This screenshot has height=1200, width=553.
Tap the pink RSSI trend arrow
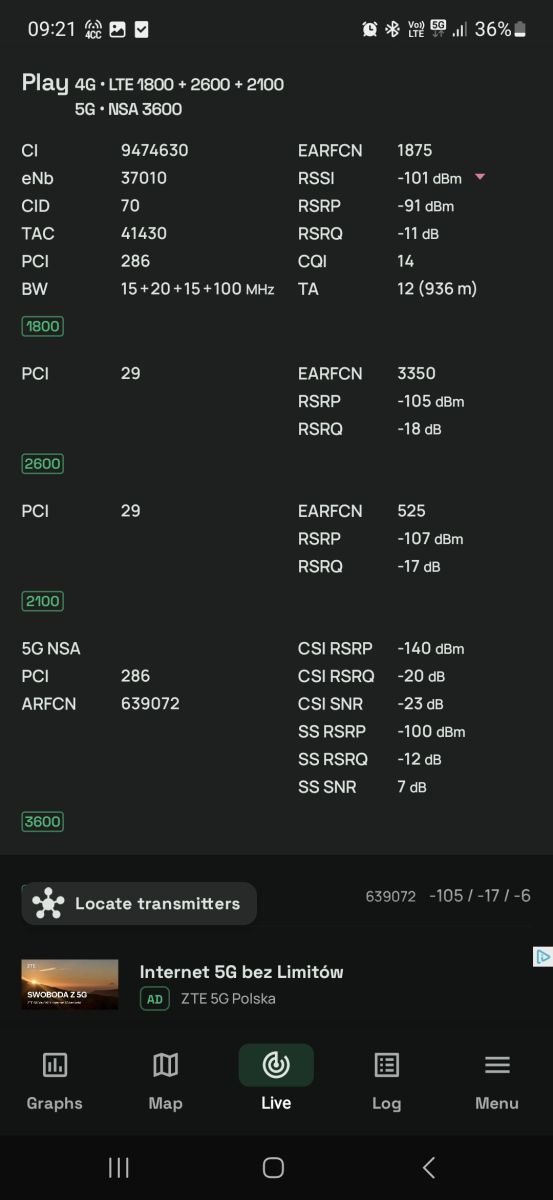click(x=480, y=177)
